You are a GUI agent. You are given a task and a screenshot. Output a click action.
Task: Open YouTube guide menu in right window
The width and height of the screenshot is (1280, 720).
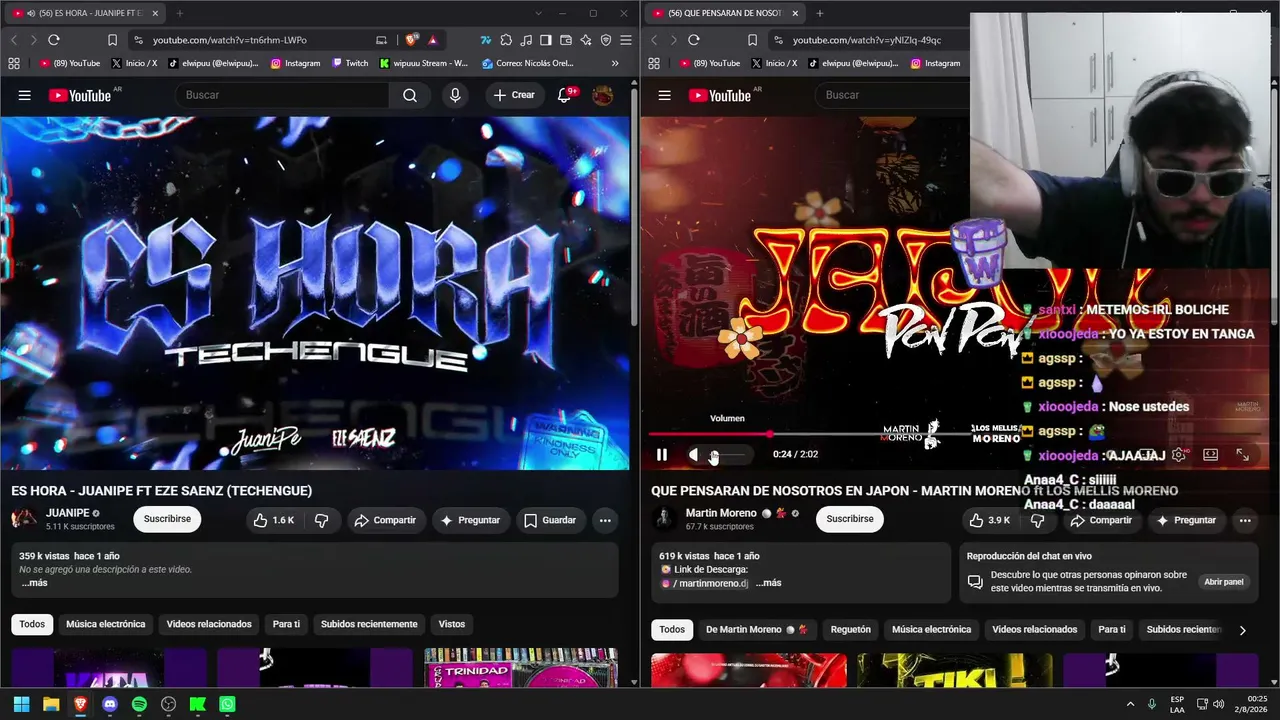[664, 95]
